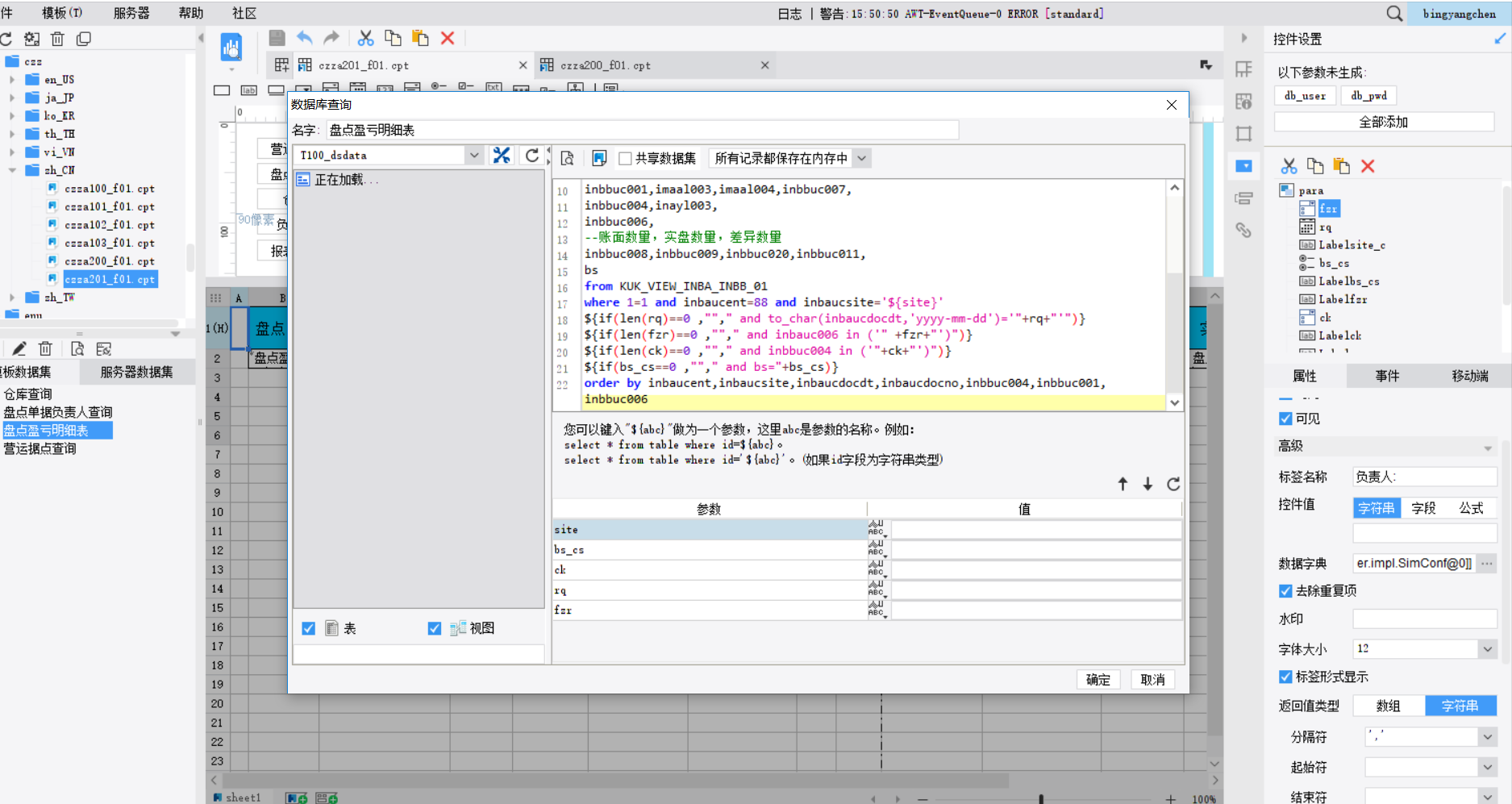Click the db_pwd parameter button
The image size is (1512, 804).
[1369, 95]
